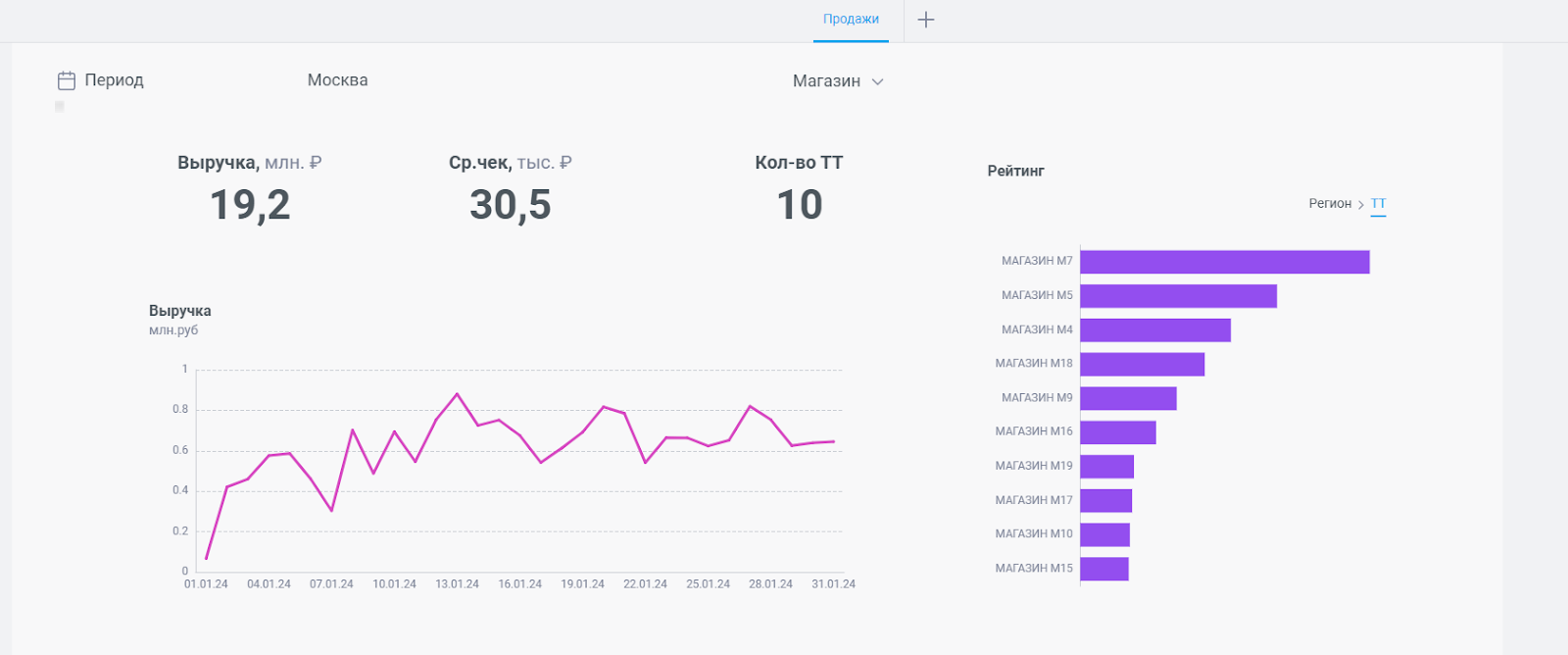1568x655 pixels.
Task: Click the МАГАЗИН М5 bar
Action: point(1179,296)
